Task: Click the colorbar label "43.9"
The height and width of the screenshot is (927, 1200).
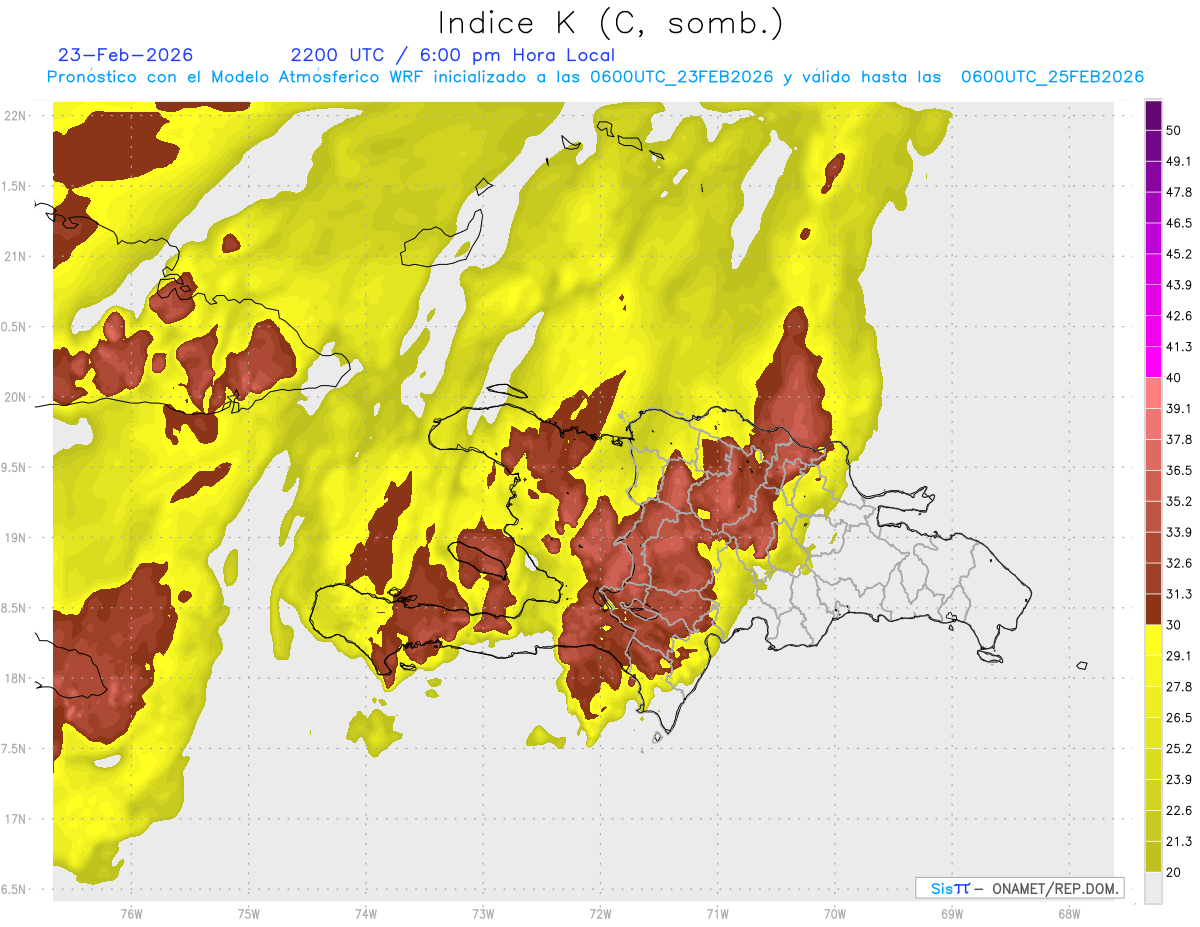Action: pos(1179,285)
